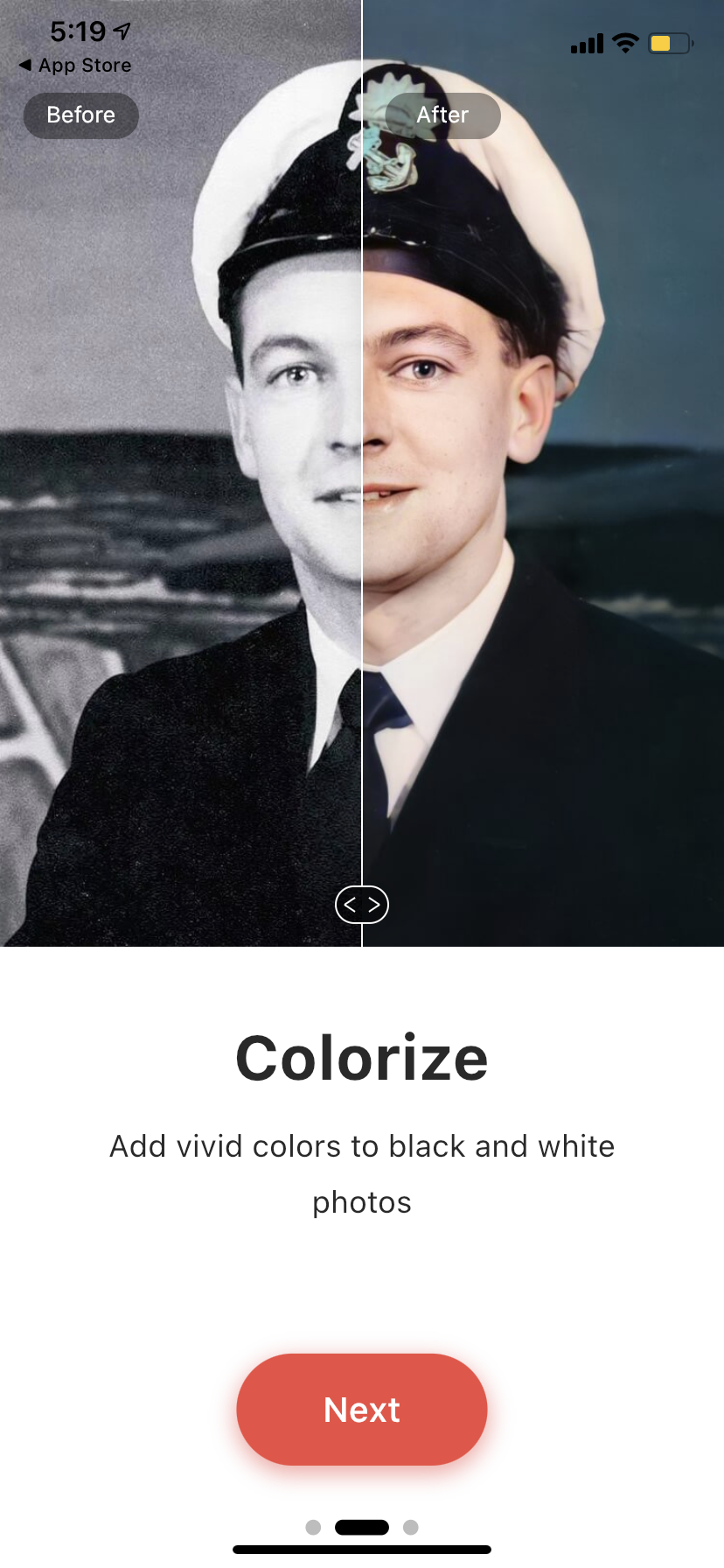Select the third onboarding page dot
Screen dimensions: 724x1568
point(411,1527)
